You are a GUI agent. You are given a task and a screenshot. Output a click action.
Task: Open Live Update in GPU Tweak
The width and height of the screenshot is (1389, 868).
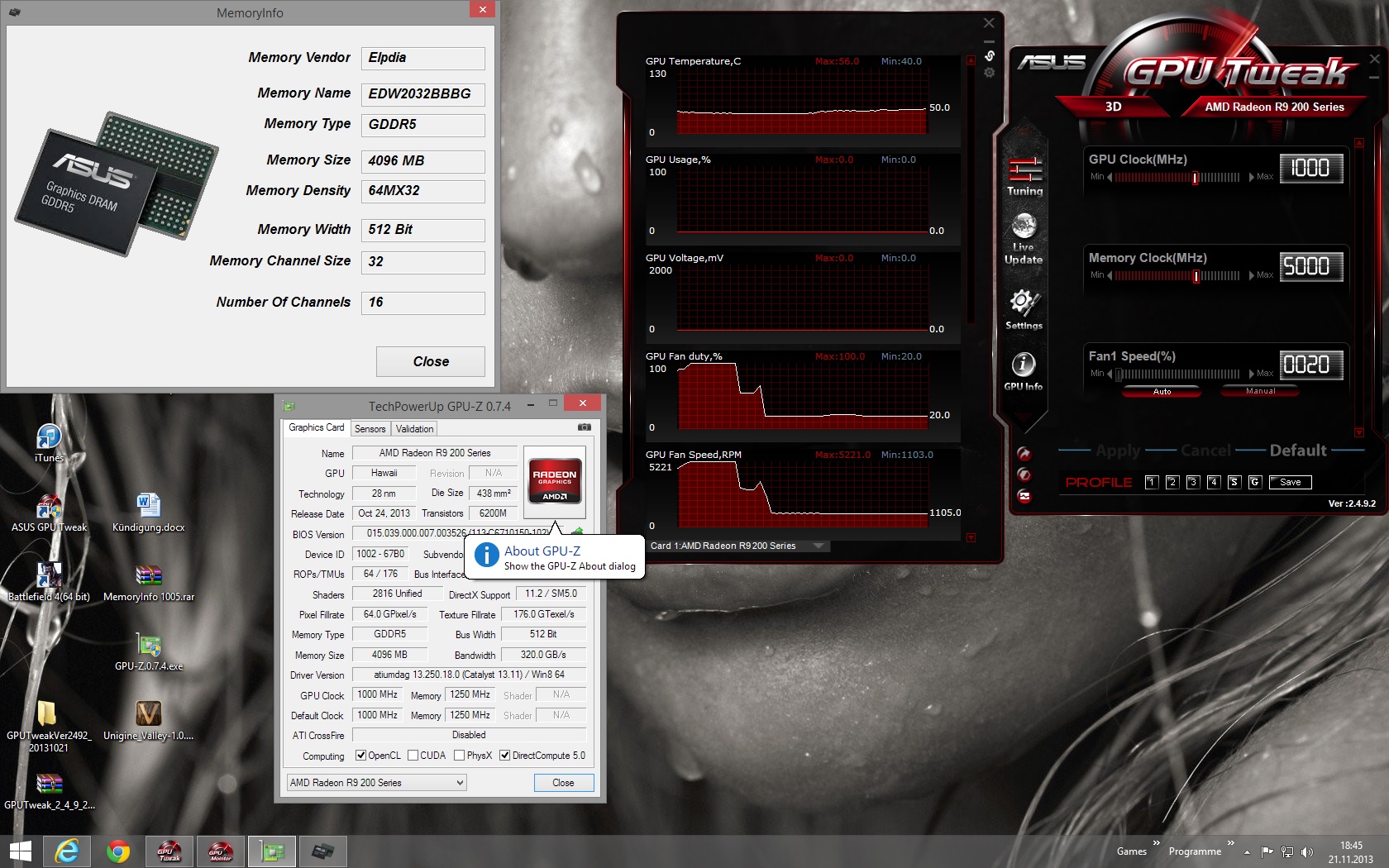pyautogui.click(x=1024, y=238)
